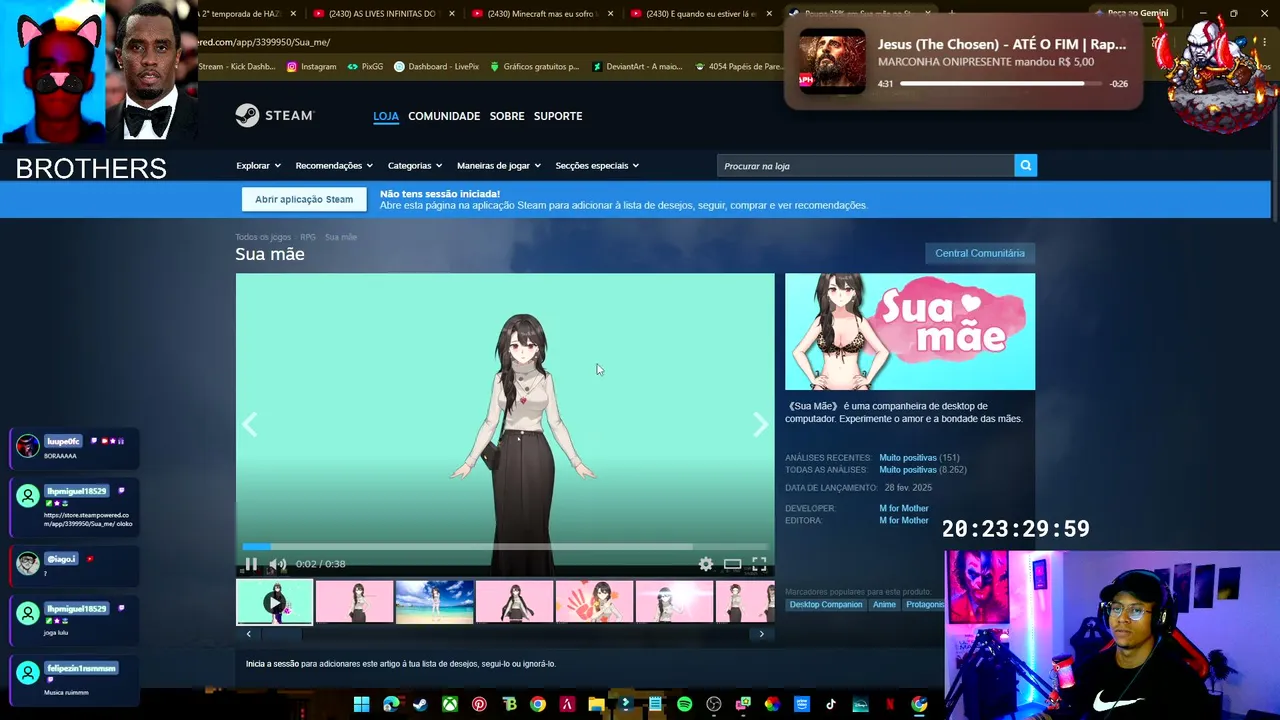Image resolution: width=1280 pixels, height=720 pixels.
Task: Seek in the Jesus (The Chosen) song progress bar
Action: pos(1001,84)
